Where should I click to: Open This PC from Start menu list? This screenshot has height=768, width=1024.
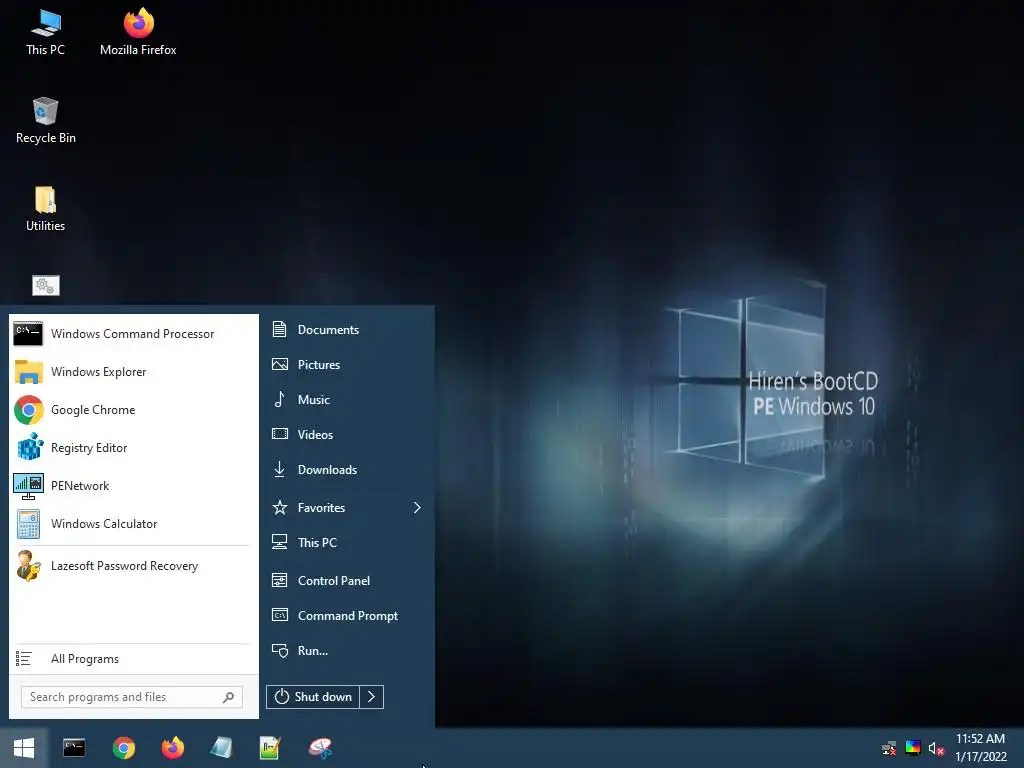click(x=346, y=542)
